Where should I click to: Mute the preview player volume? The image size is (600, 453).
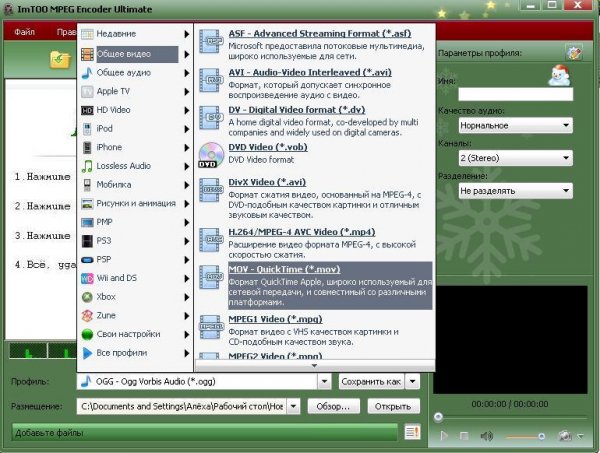tap(486, 436)
